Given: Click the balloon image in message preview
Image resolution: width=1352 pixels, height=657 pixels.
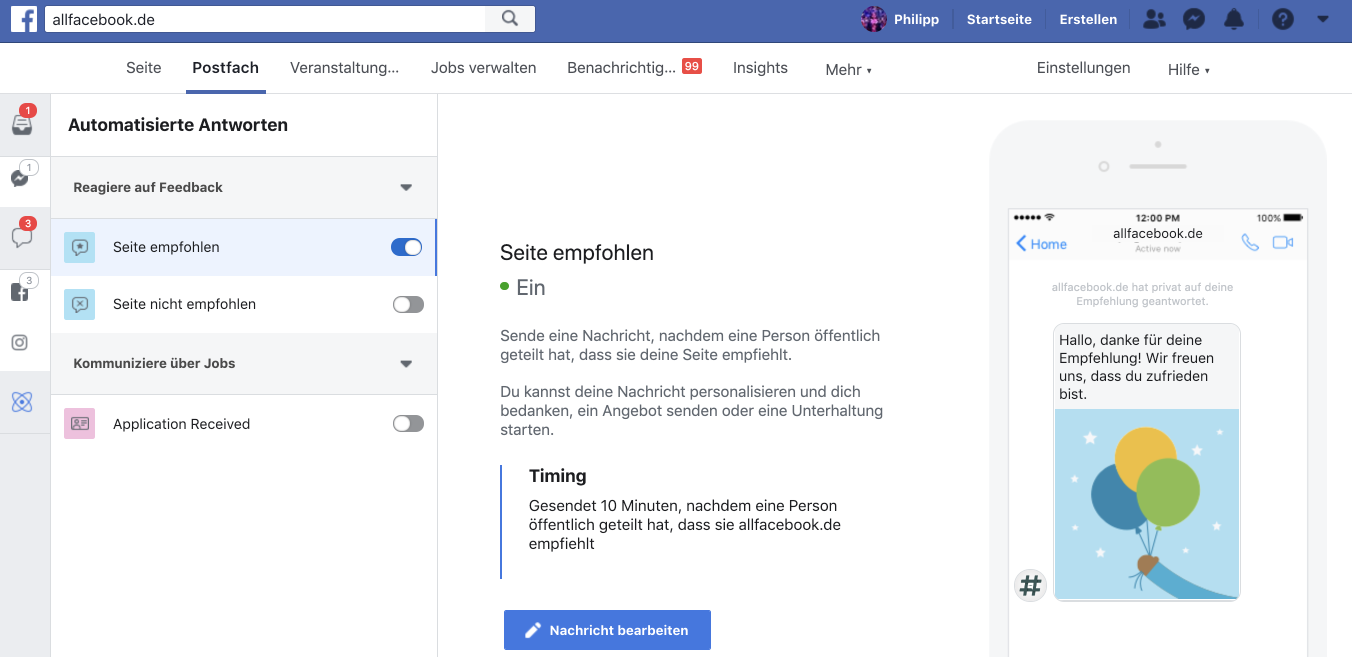Looking at the screenshot, I should pos(1147,504).
